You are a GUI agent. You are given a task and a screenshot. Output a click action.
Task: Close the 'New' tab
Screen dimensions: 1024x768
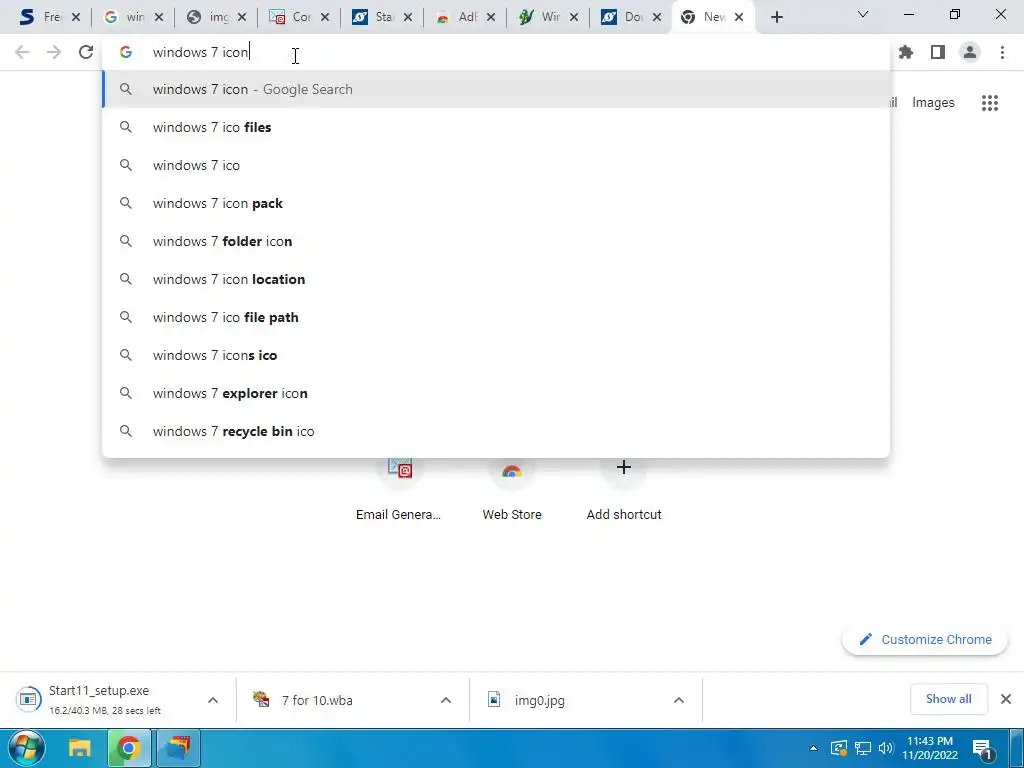point(739,18)
